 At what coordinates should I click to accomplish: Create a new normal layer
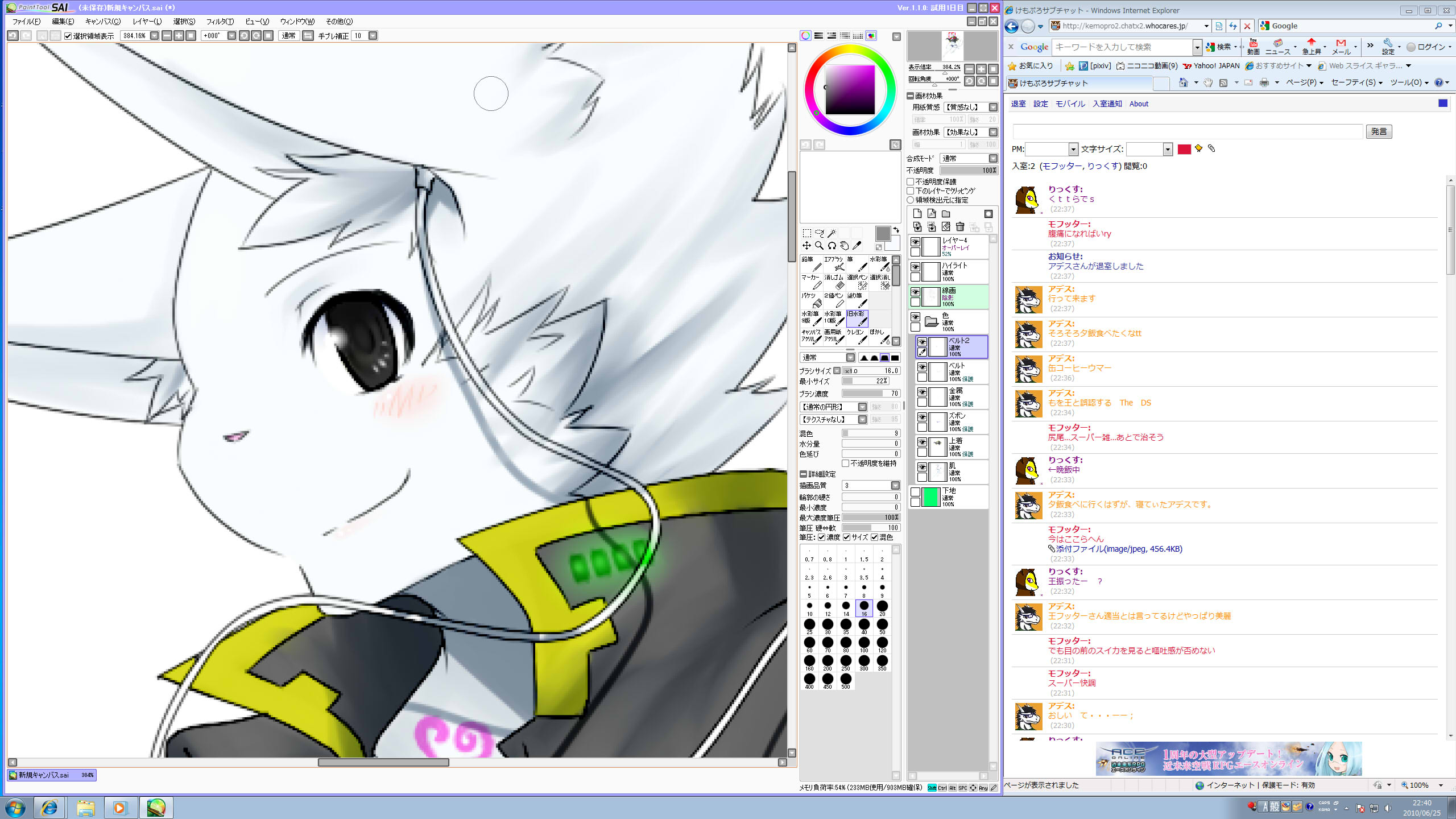tap(917, 214)
